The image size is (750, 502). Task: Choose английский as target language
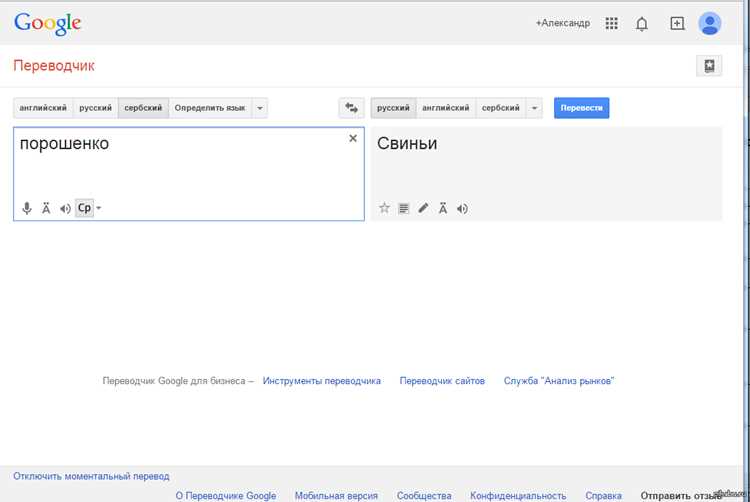click(446, 108)
